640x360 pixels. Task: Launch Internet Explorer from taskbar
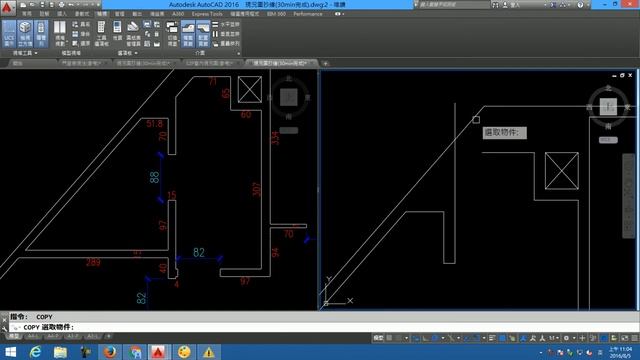(x=35, y=352)
